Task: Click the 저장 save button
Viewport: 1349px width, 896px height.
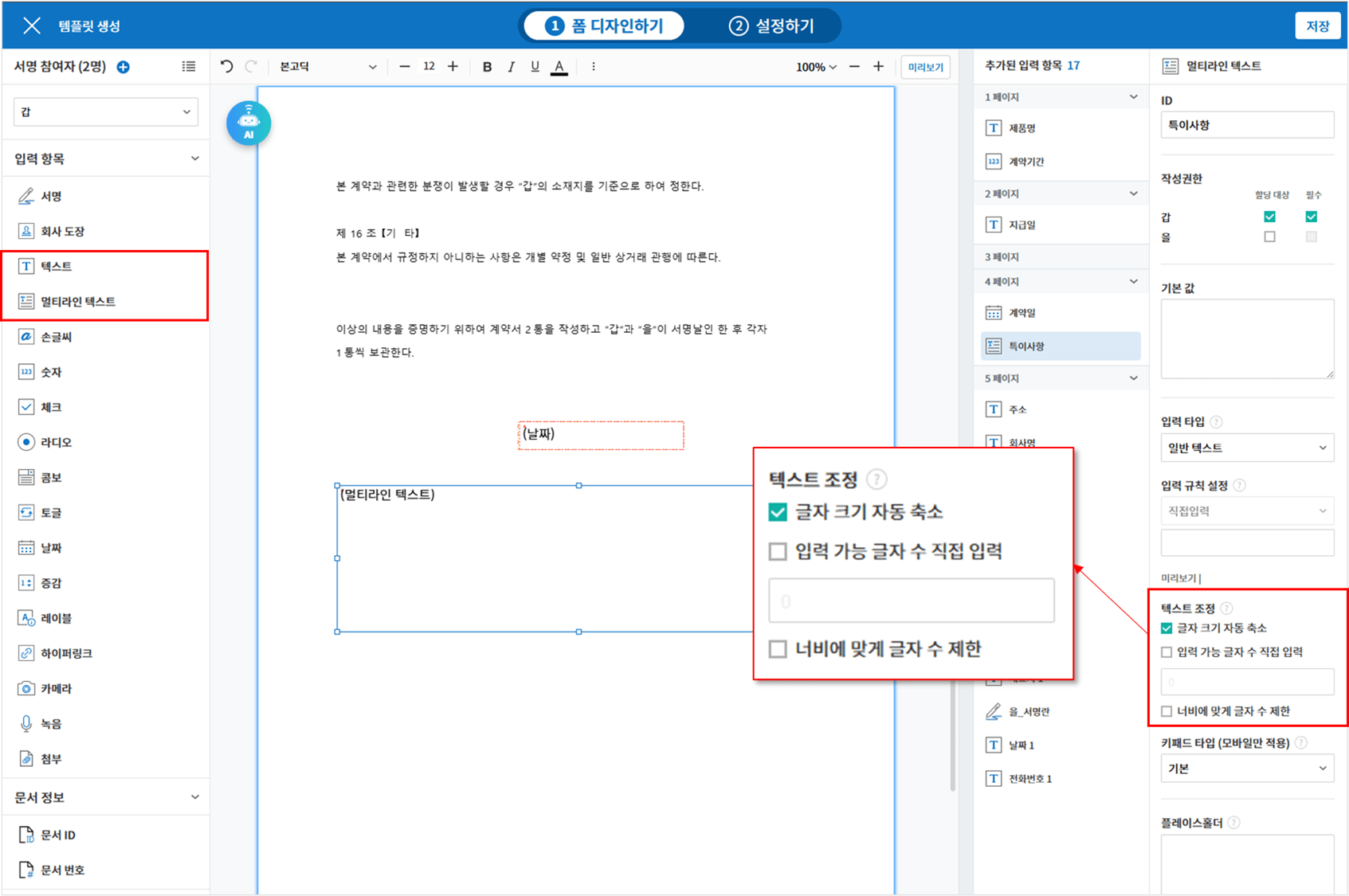Action: 1317,25
